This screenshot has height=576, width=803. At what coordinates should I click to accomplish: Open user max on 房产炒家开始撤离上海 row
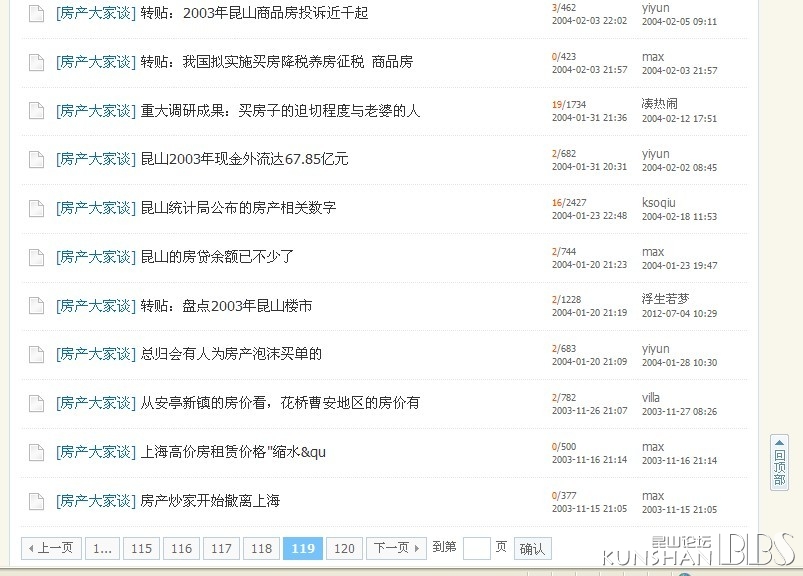coord(653,496)
